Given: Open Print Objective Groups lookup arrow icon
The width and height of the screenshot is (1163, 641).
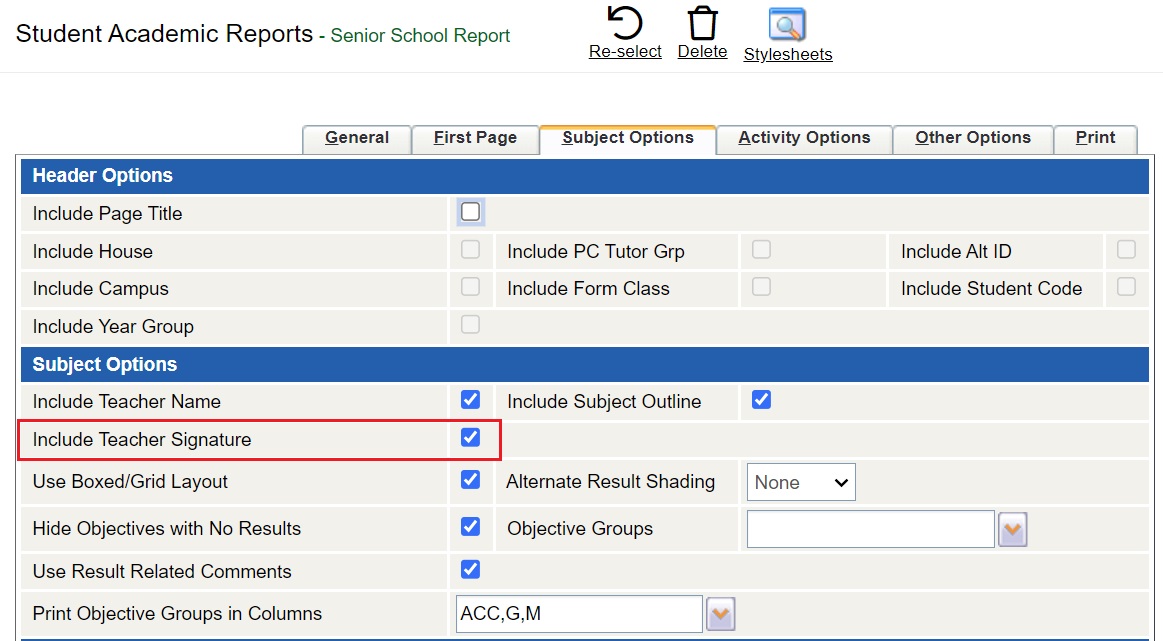Looking at the screenshot, I should coord(720,614).
